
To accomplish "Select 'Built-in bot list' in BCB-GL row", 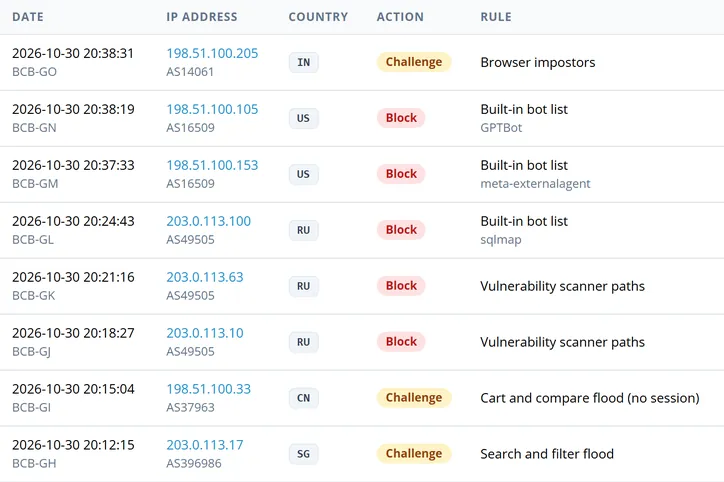I will coord(524,221).
